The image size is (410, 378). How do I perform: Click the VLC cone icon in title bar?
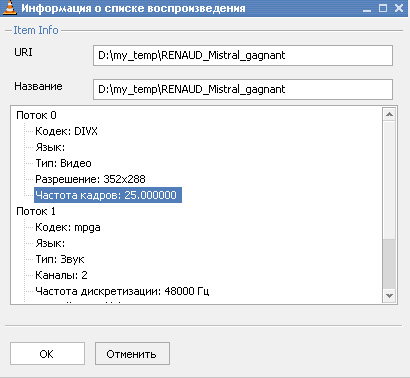pos(9,8)
